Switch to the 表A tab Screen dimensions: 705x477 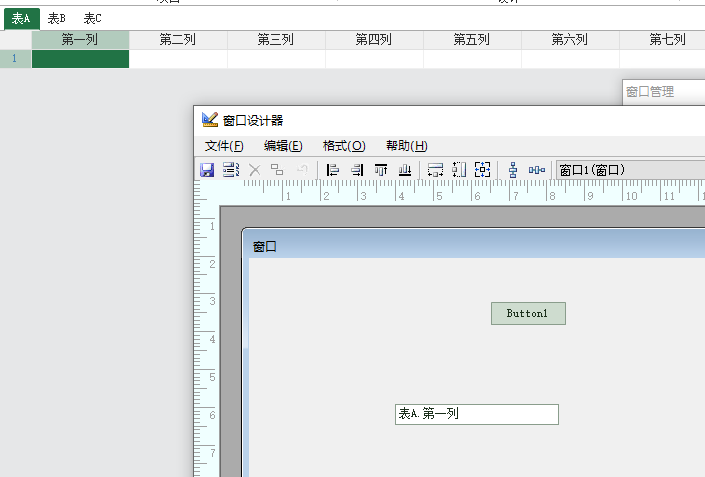click(x=22, y=18)
